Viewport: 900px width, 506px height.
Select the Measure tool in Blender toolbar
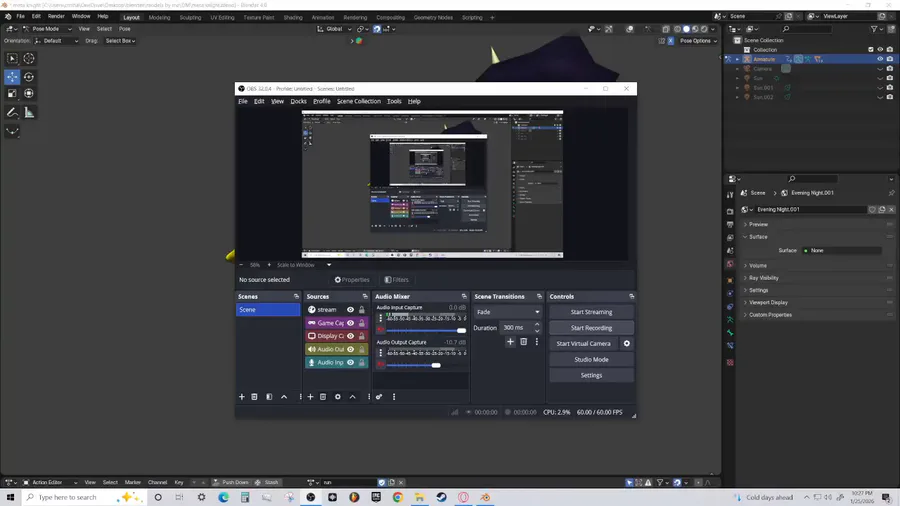point(29,112)
